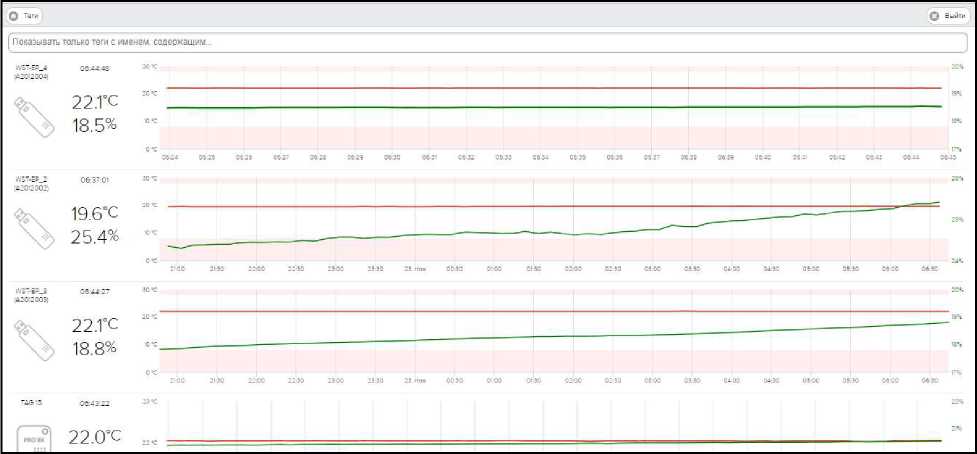Click USB sensor icon beside 18.5% reading
This screenshot has height=454, width=977.
pyautogui.click(x=33, y=116)
